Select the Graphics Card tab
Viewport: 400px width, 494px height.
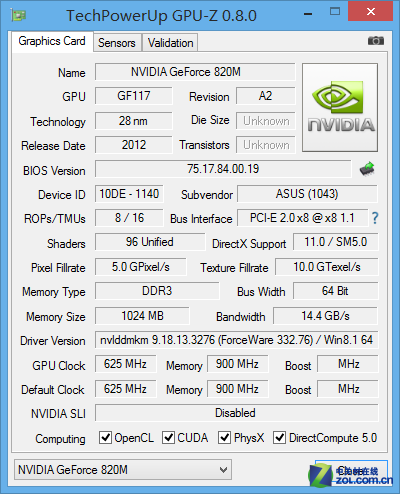52,41
